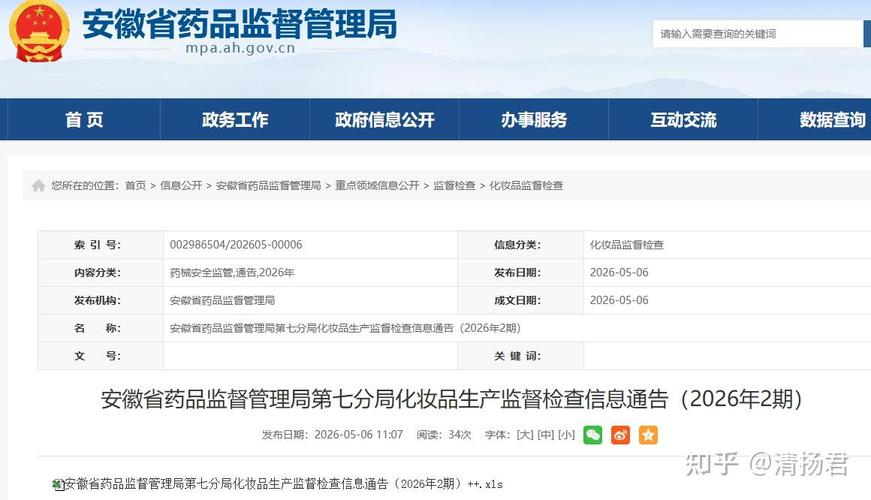Click the main article headline
The width and height of the screenshot is (871, 500).
pyautogui.click(x=451, y=399)
